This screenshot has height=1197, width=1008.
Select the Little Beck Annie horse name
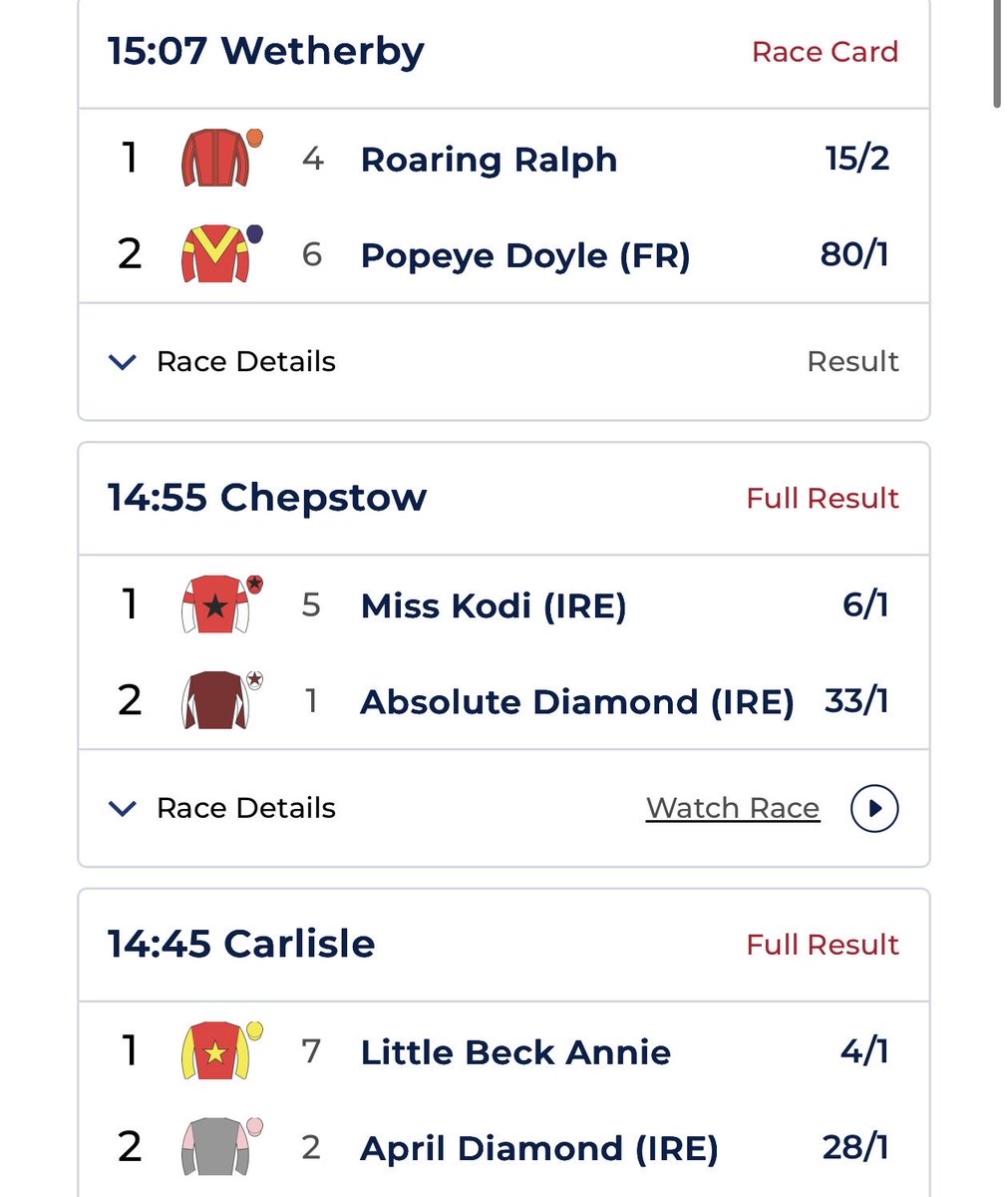click(x=515, y=1052)
